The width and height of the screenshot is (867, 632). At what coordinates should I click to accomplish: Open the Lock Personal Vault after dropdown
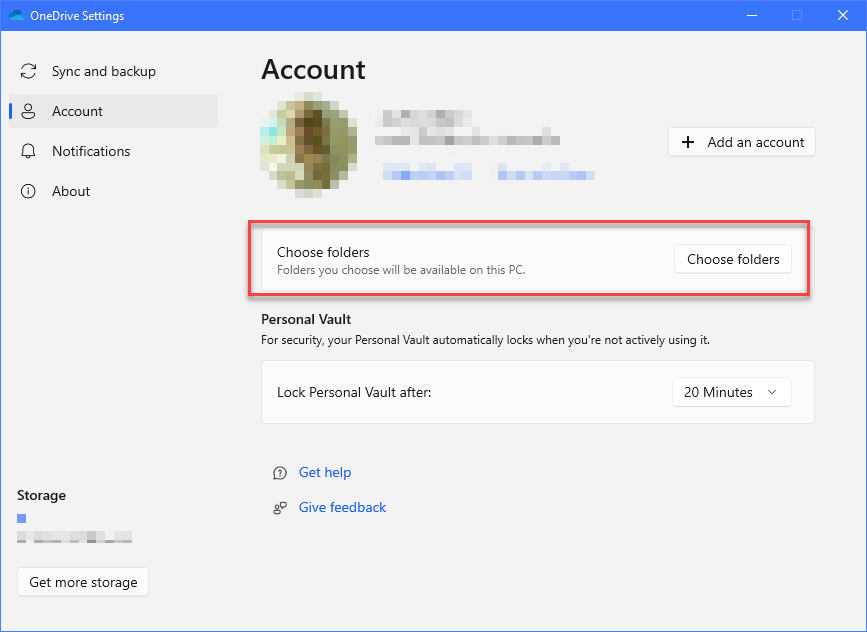pos(732,392)
